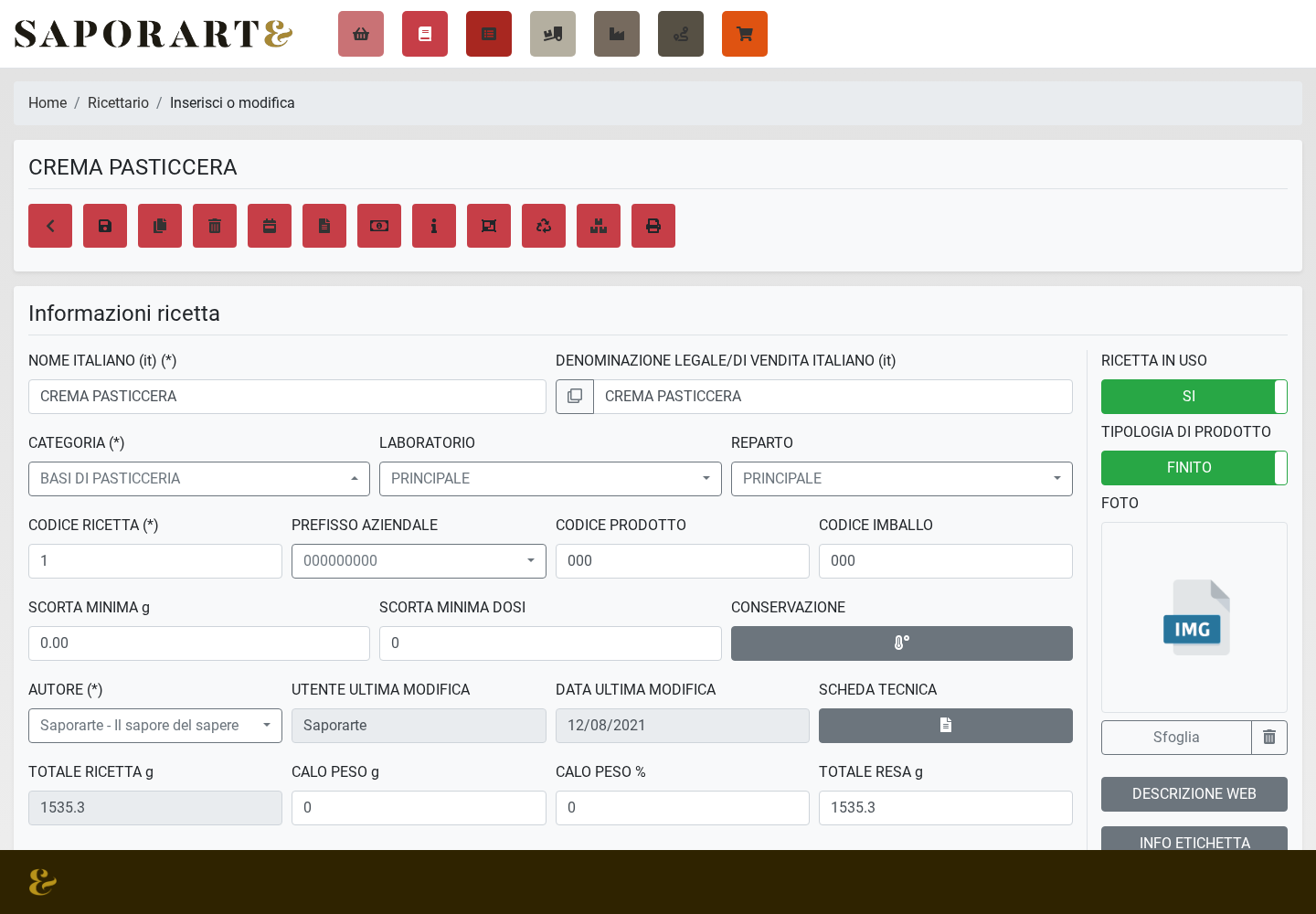Open the scheda tecnica document button
The width and height of the screenshot is (1316, 914).
[x=946, y=726]
